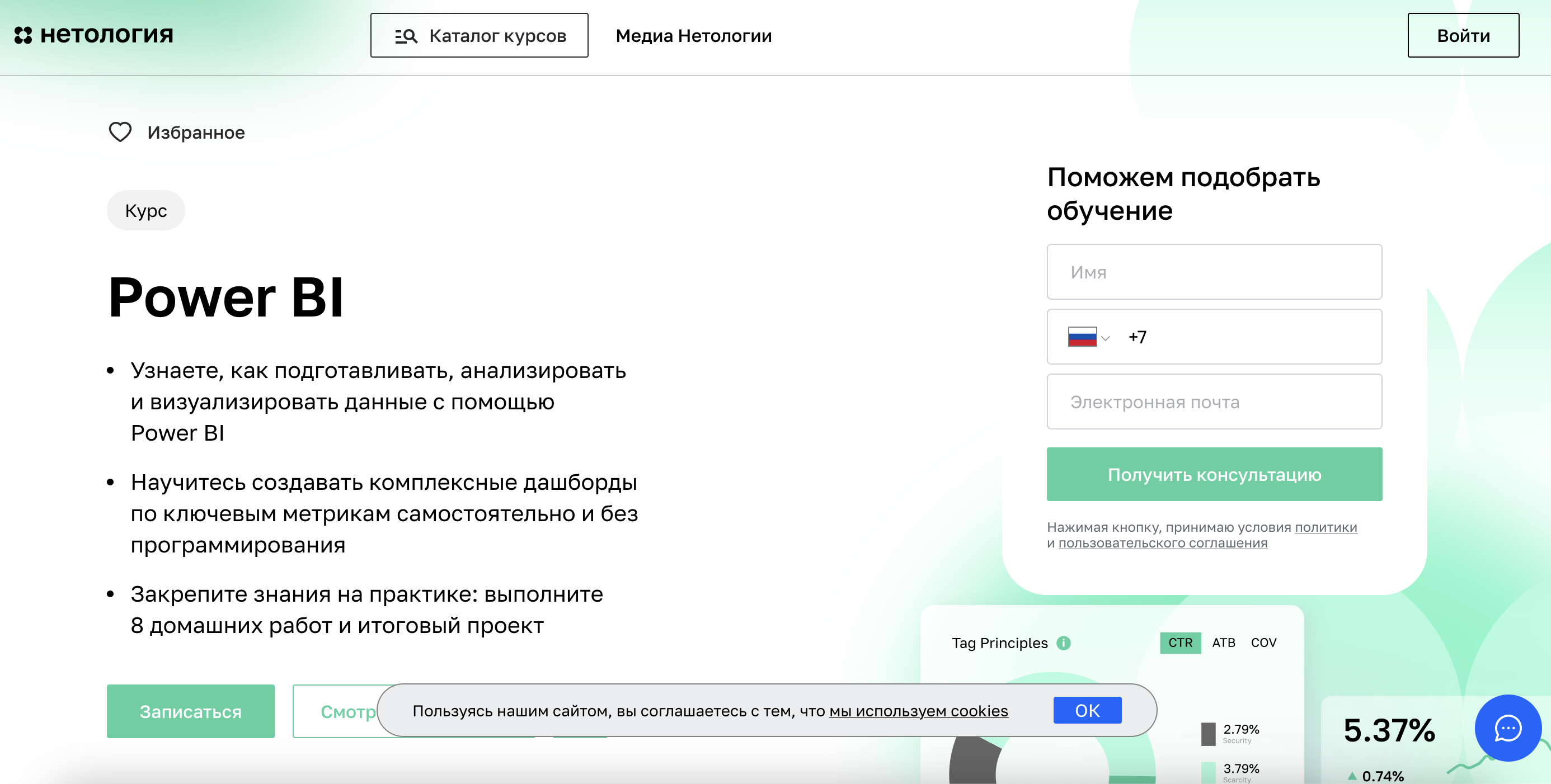Click the 0.74% growth indicator

1376,776
